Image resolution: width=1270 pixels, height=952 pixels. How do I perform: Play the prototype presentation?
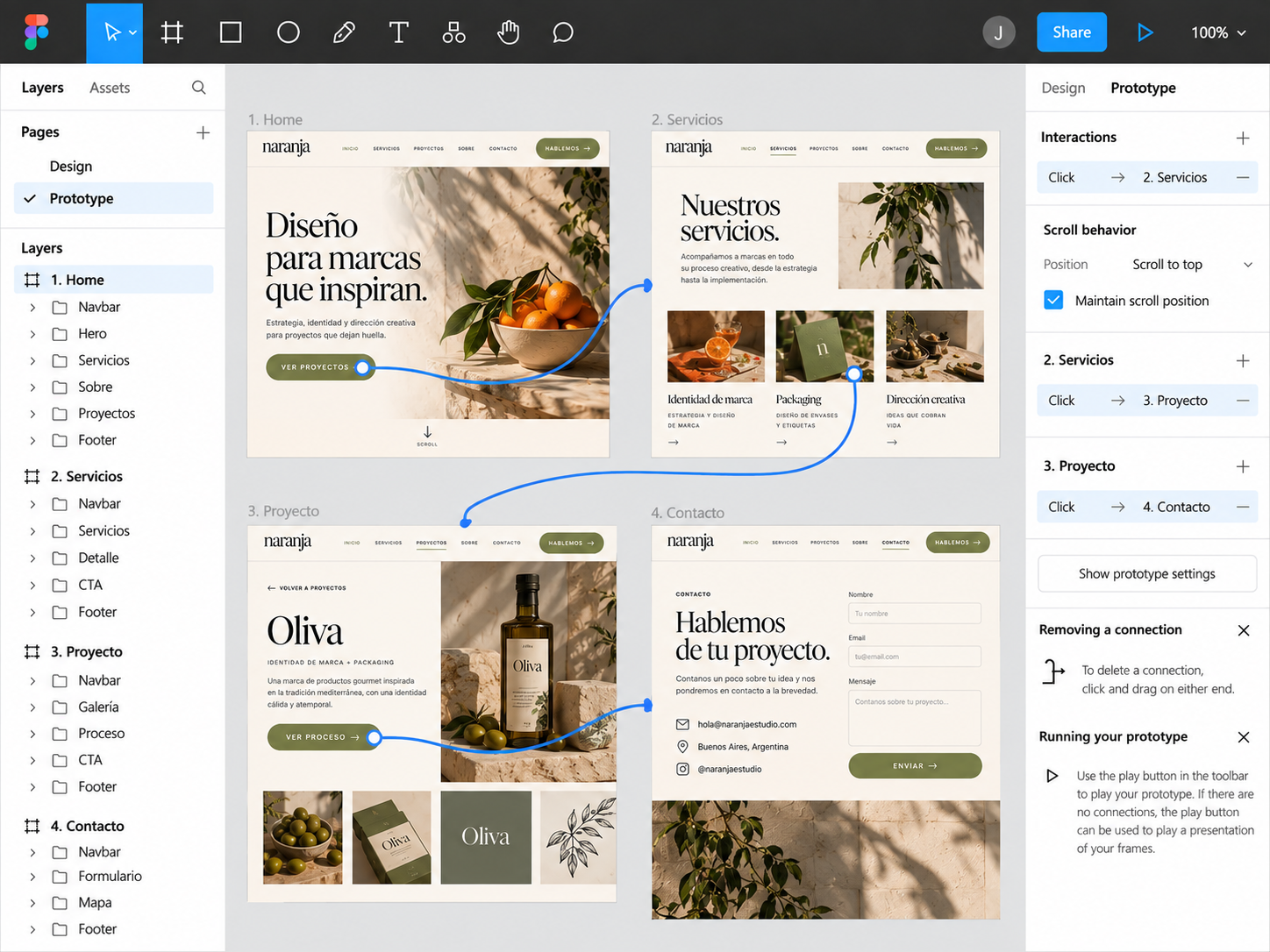tap(1145, 32)
